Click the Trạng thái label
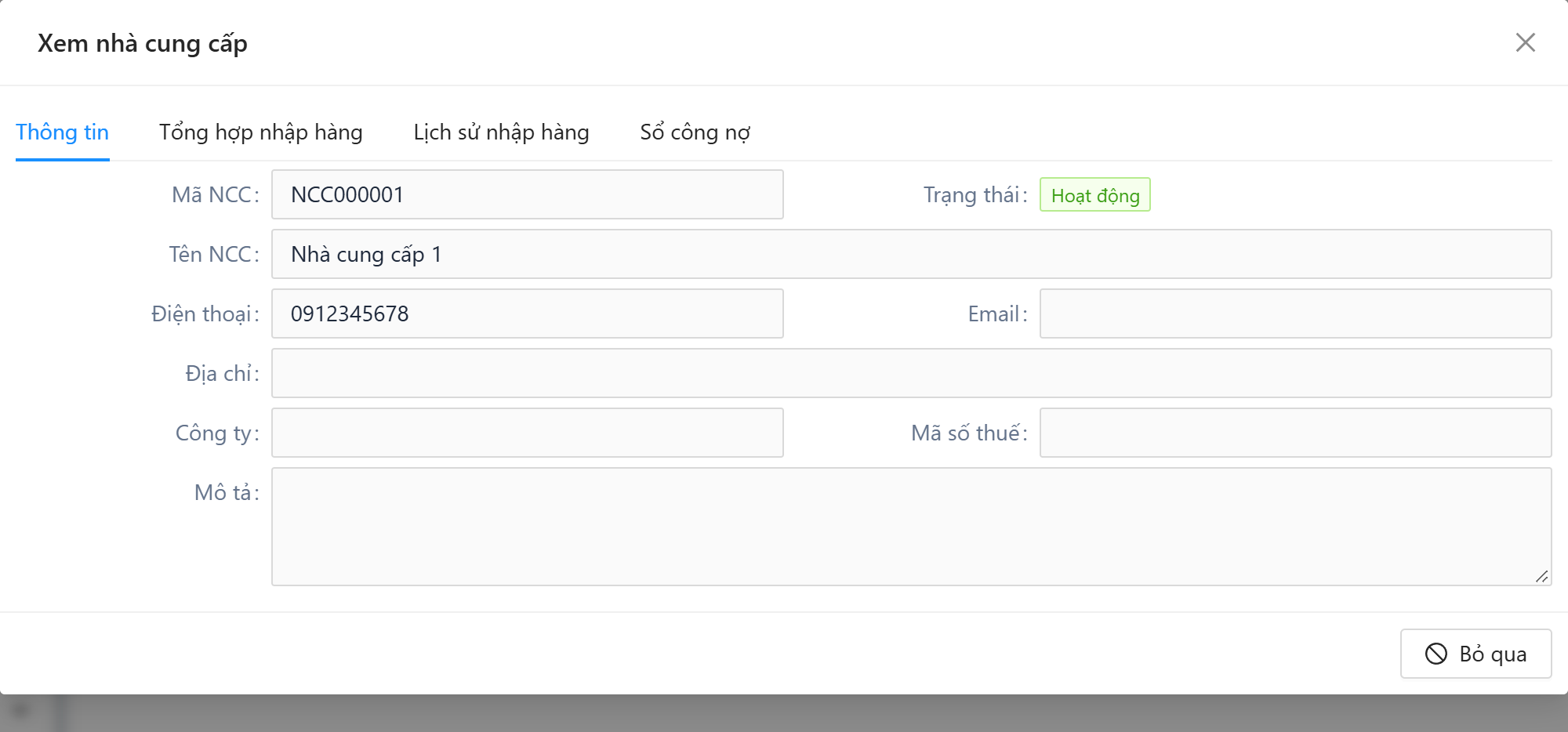Screen dimensions: 1568x732 pyautogui.click(x=975, y=195)
